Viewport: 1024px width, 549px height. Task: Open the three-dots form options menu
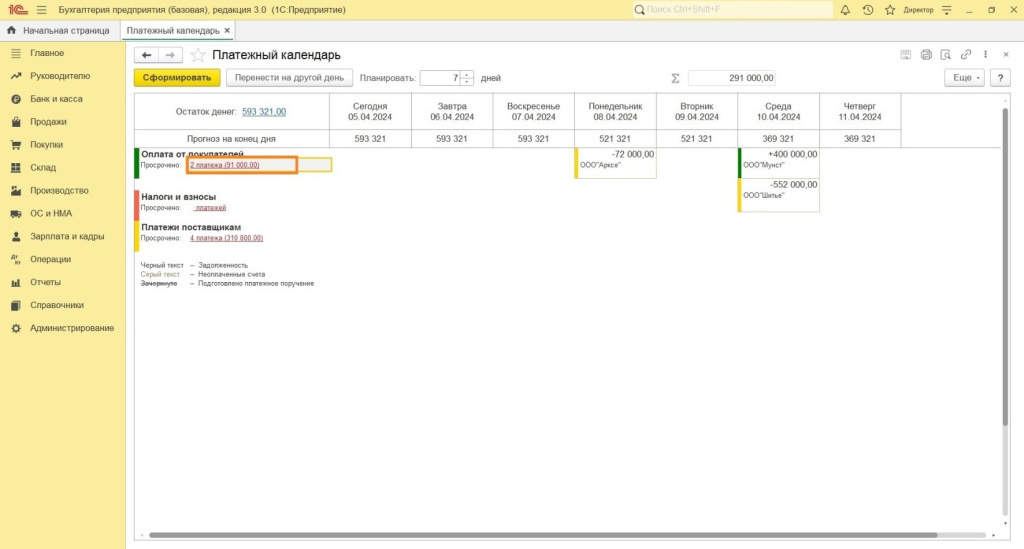[x=986, y=54]
